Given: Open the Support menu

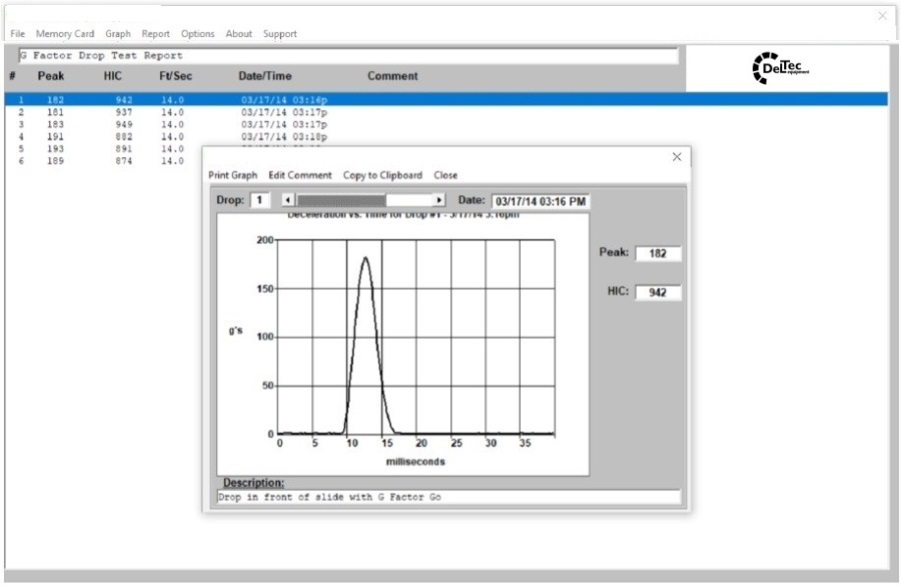Looking at the screenshot, I should click(x=280, y=34).
